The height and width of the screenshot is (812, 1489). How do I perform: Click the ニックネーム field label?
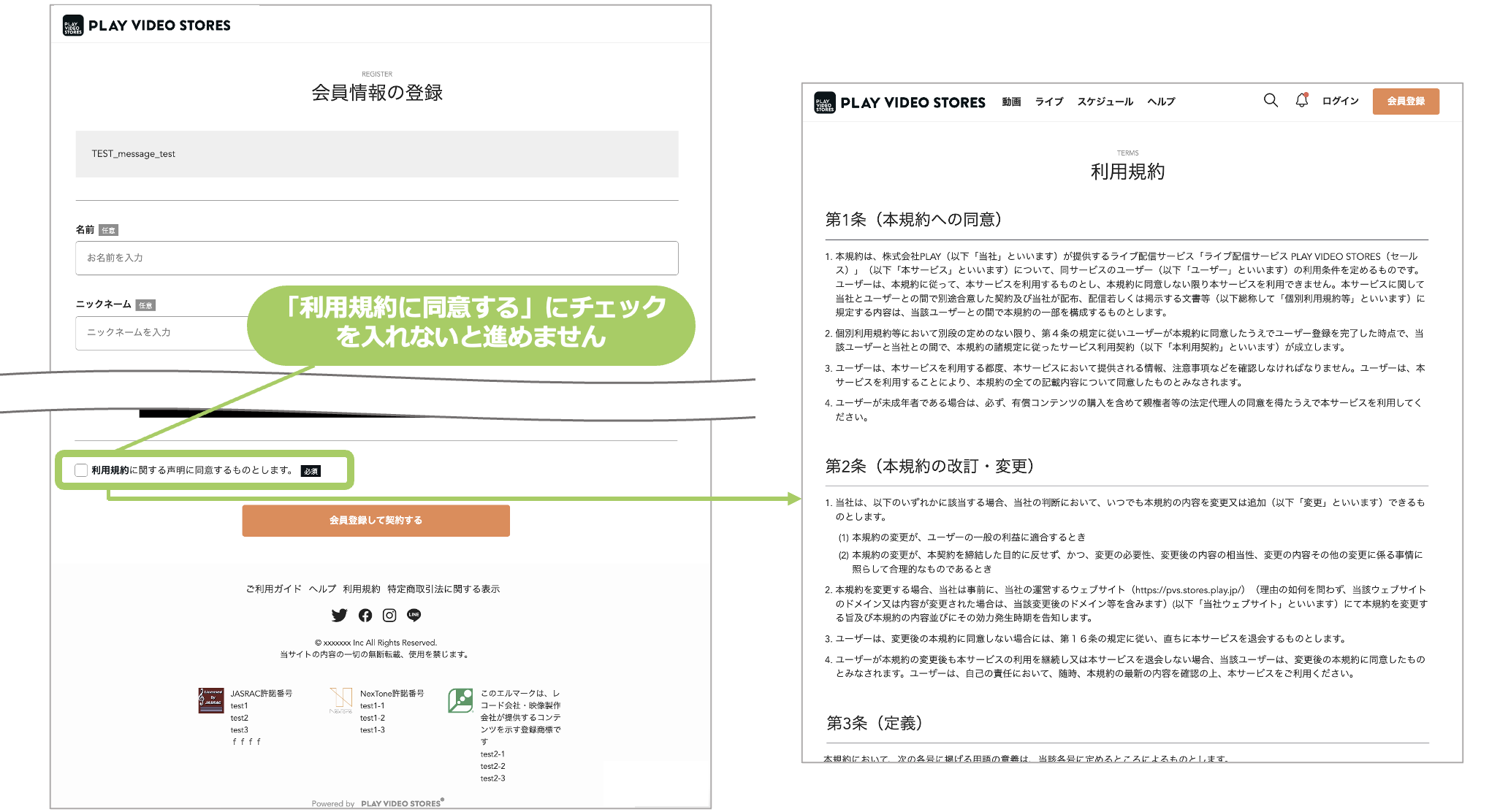click(104, 304)
